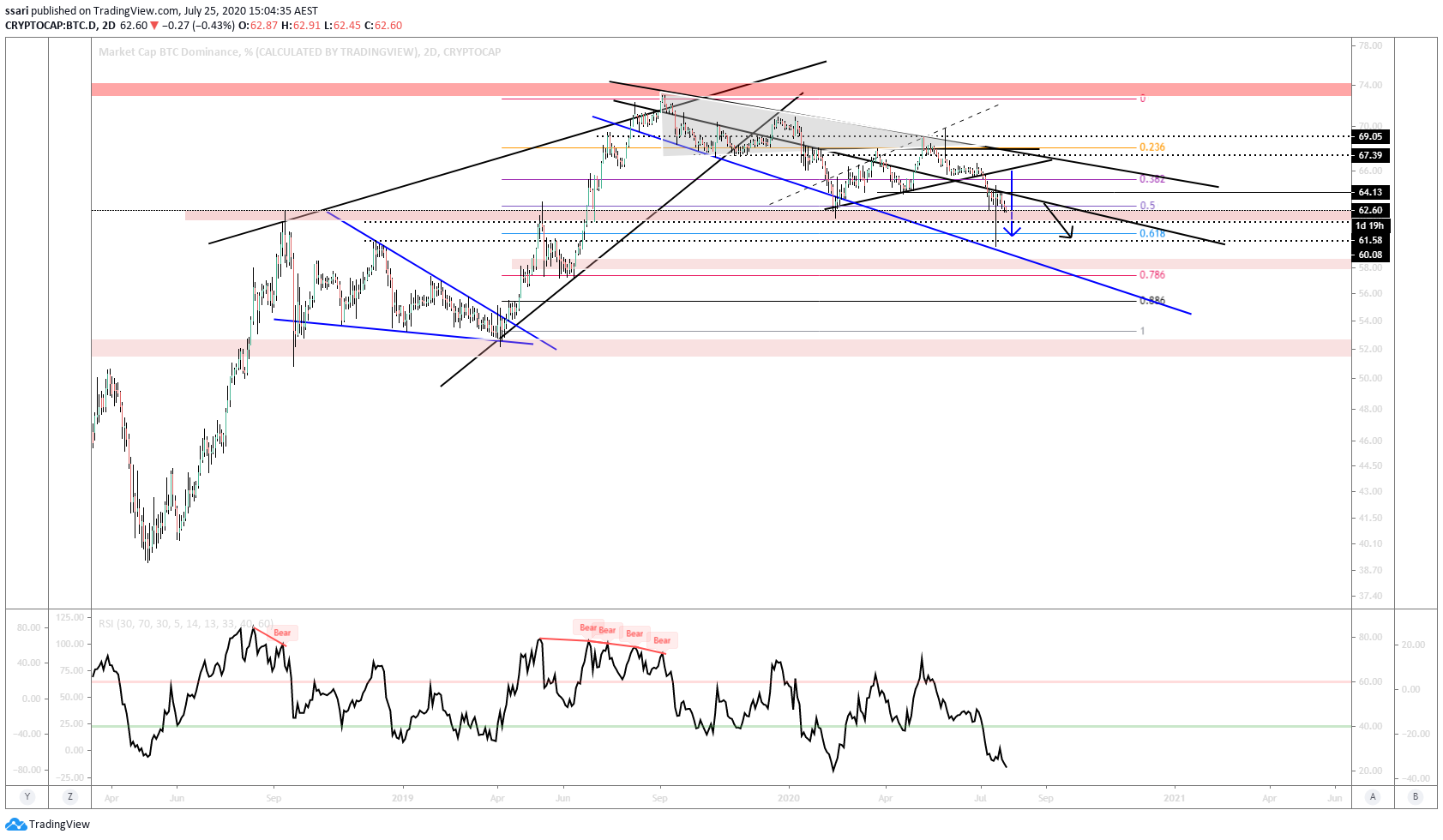Click the 1d 19h countdown label
This screenshot has height=840, width=1443.
click(1370, 225)
